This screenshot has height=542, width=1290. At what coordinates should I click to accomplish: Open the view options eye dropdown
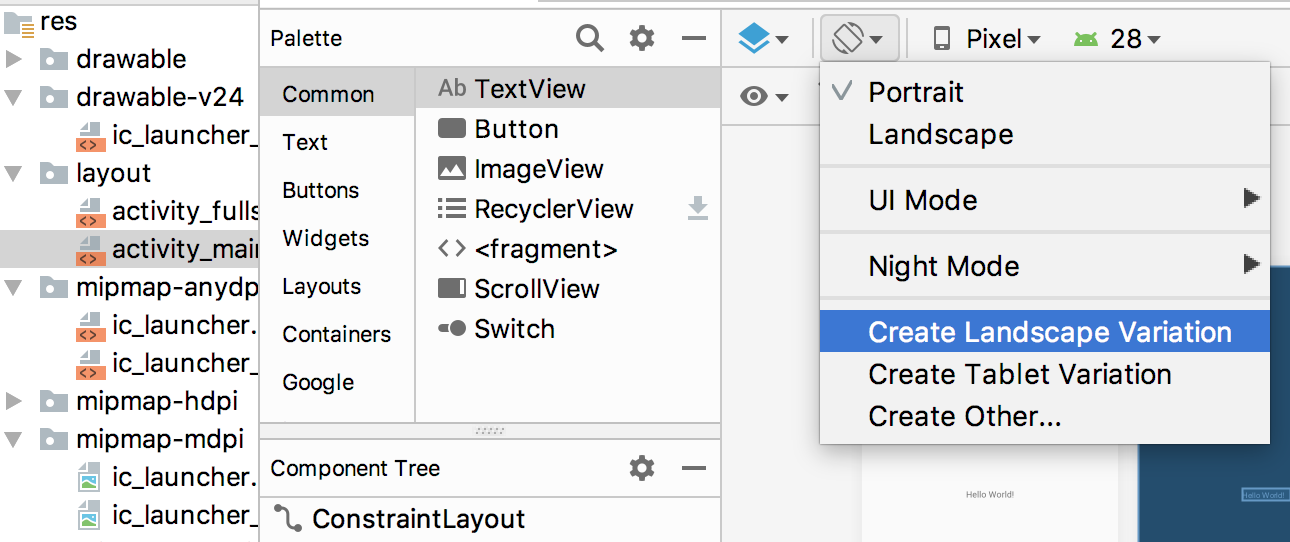764,96
